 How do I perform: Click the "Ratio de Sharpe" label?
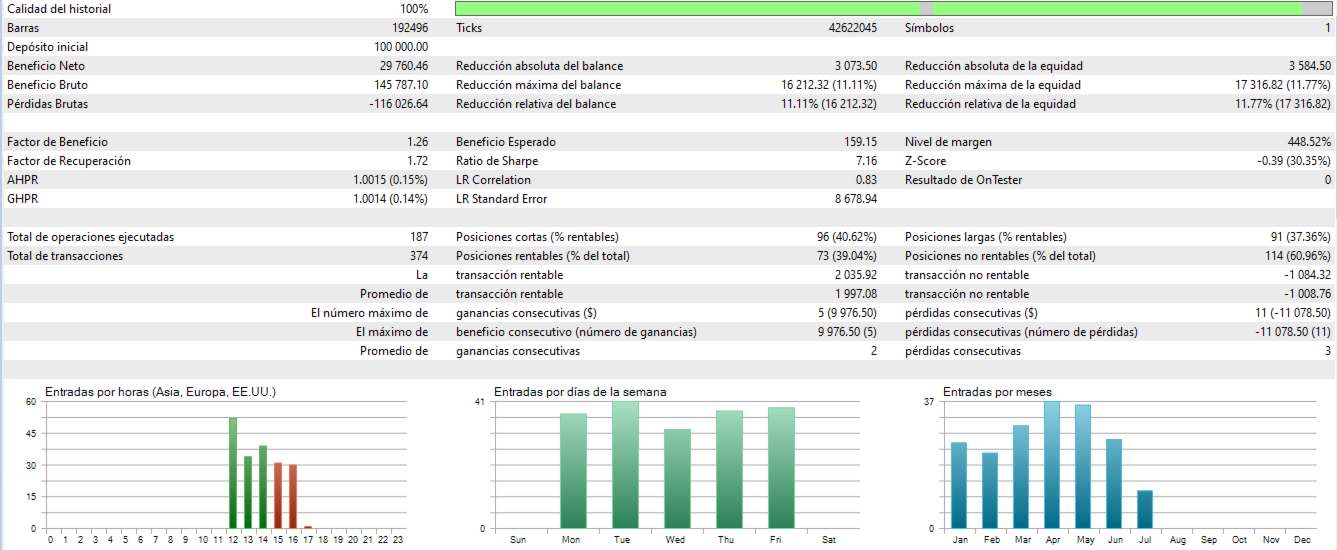click(497, 161)
